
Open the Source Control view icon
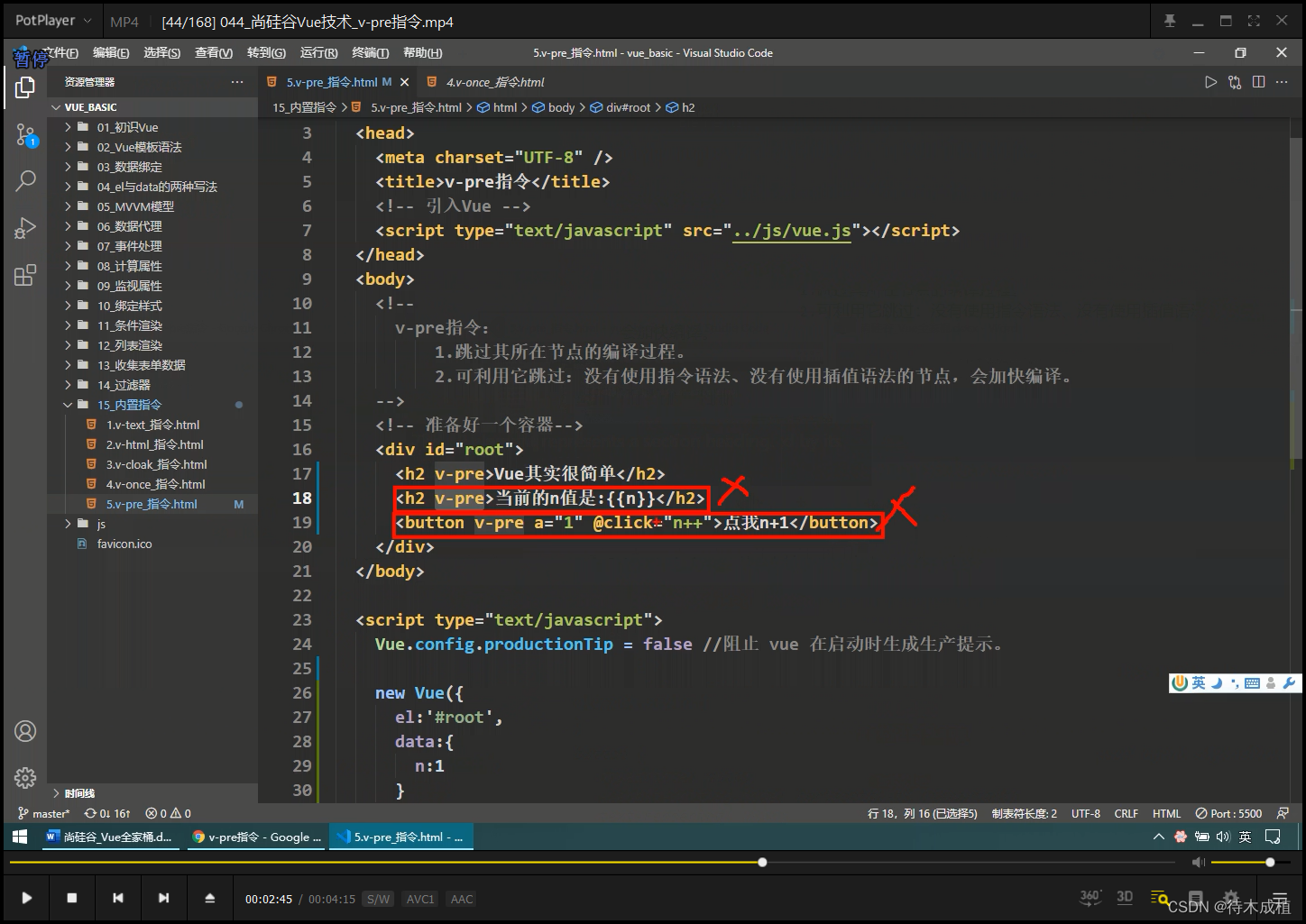pyautogui.click(x=25, y=136)
